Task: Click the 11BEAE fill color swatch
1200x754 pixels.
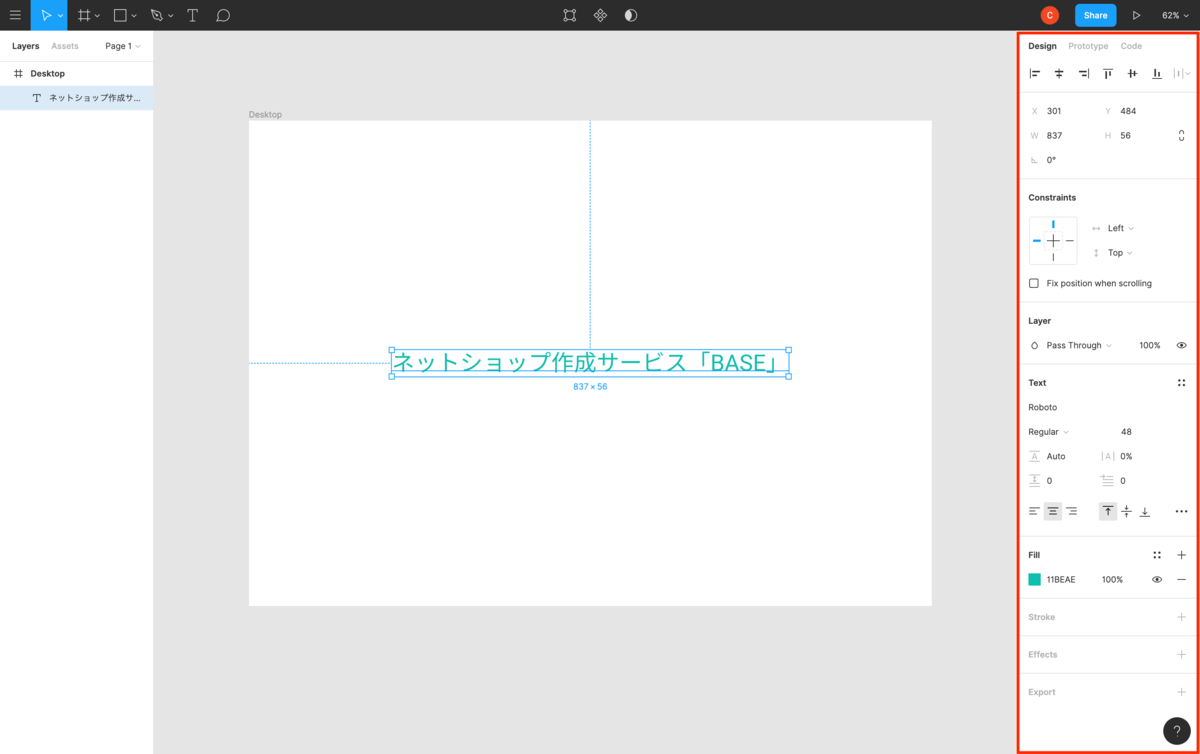Action: [x=1035, y=580]
